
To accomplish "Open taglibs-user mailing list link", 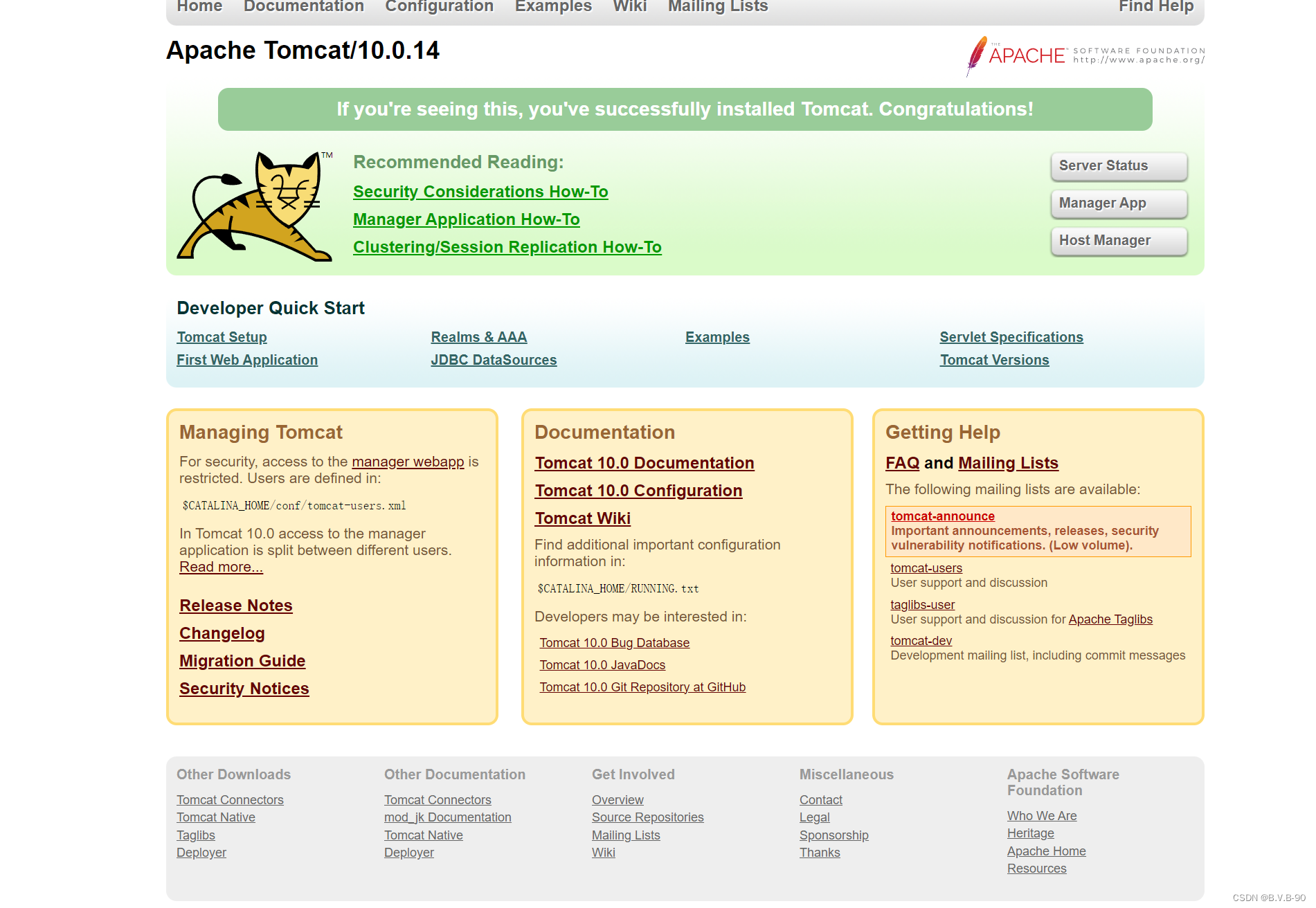I will [x=923, y=605].
